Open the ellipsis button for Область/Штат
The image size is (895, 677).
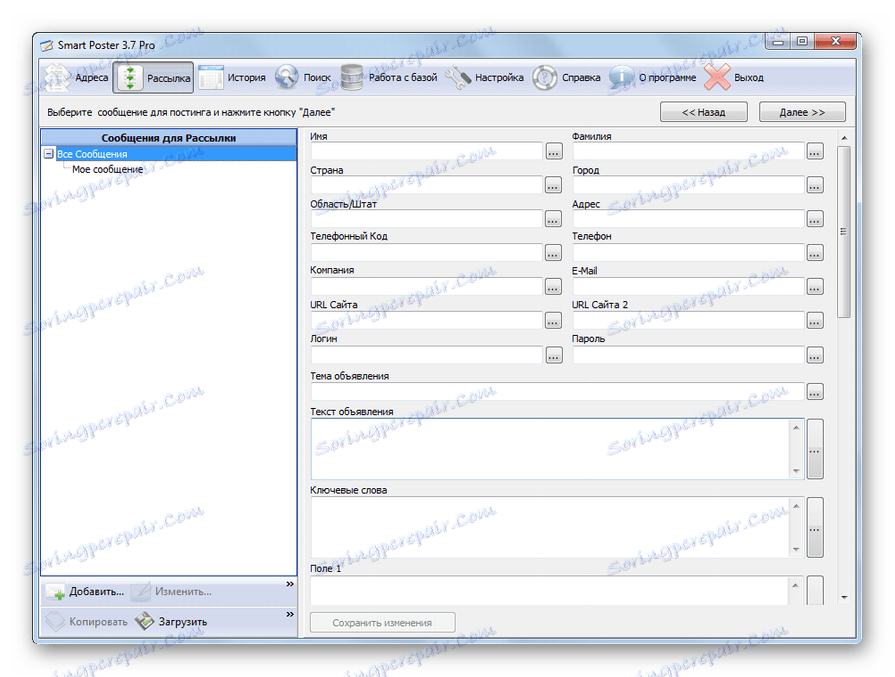(x=554, y=219)
